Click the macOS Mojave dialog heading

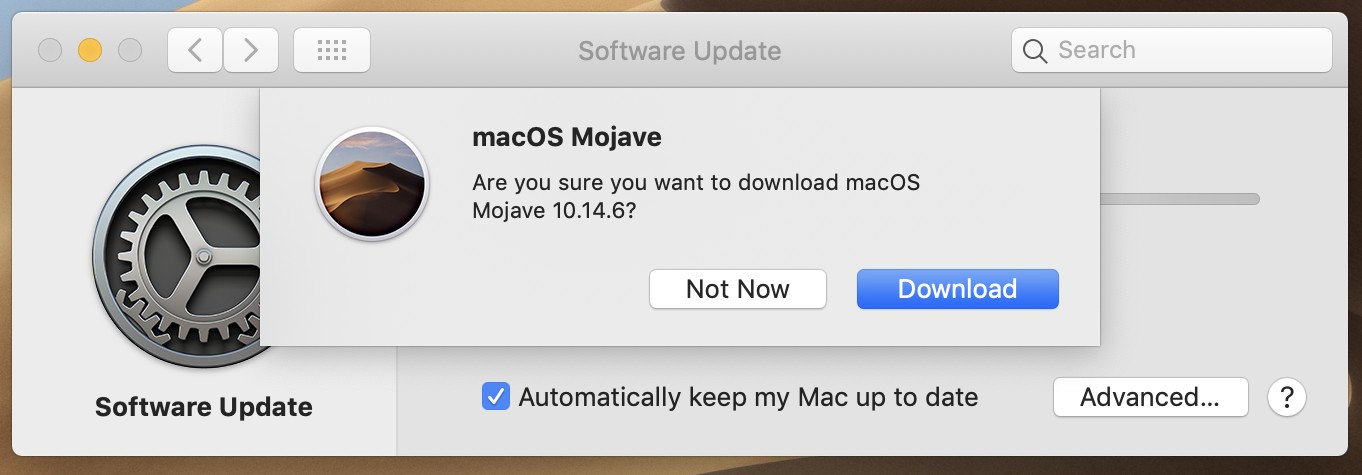pyautogui.click(x=567, y=136)
